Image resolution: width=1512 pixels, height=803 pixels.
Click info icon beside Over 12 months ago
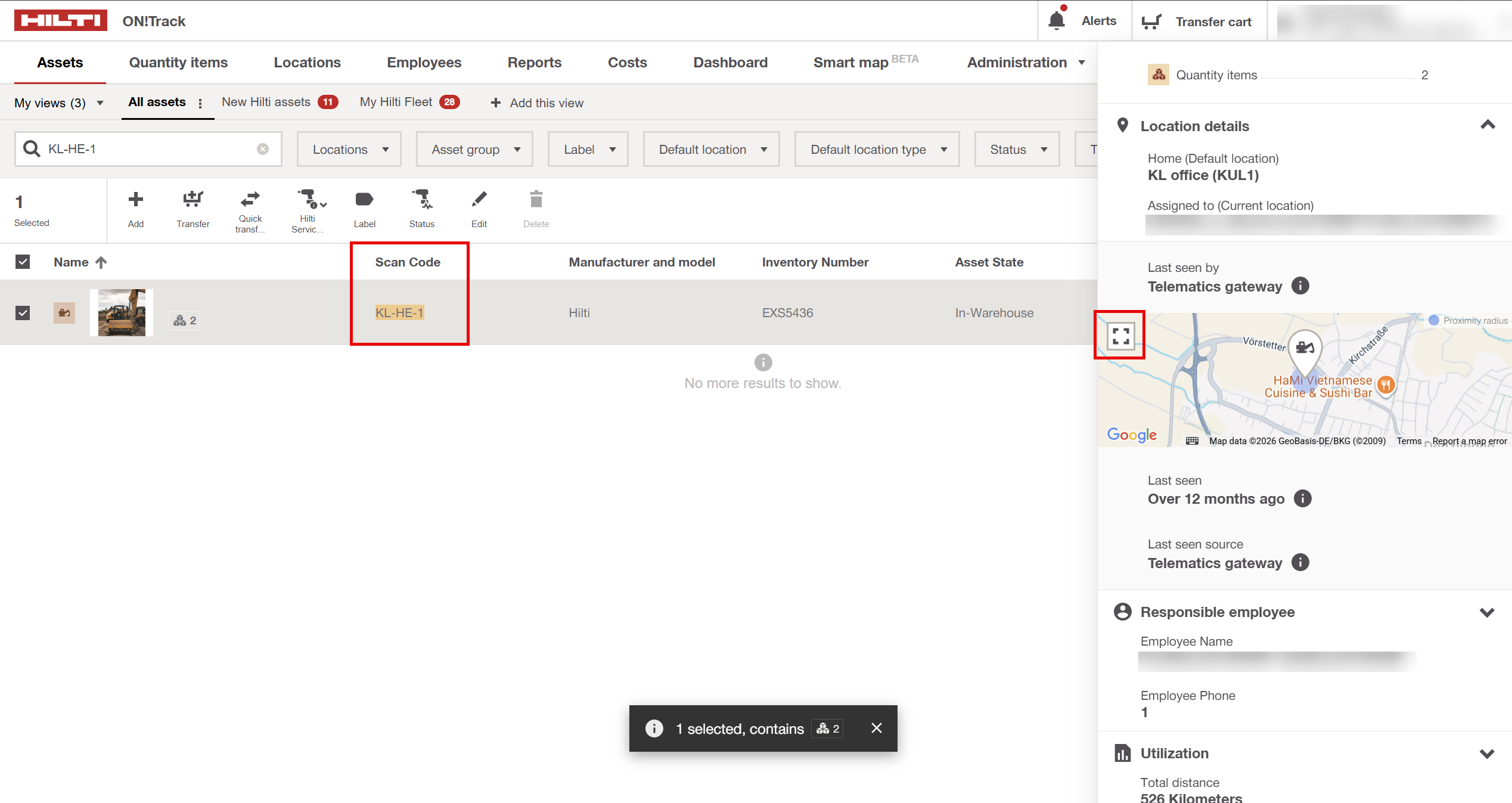coord(1303,498)
